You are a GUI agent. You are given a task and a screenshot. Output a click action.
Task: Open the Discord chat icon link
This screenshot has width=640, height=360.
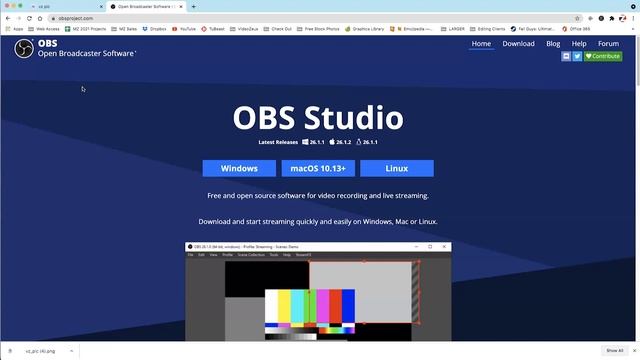tap(566, 56)
